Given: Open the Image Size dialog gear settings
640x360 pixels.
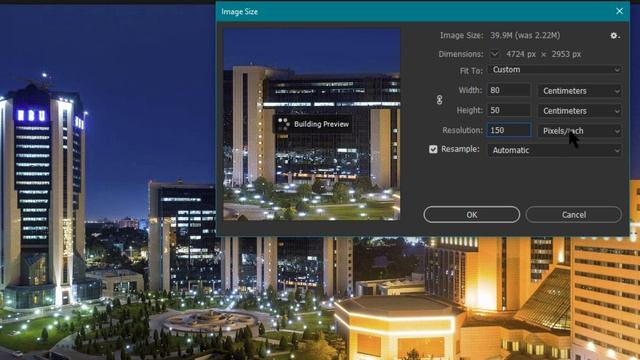Looking at the screenshot, I should tap(615, 36).
